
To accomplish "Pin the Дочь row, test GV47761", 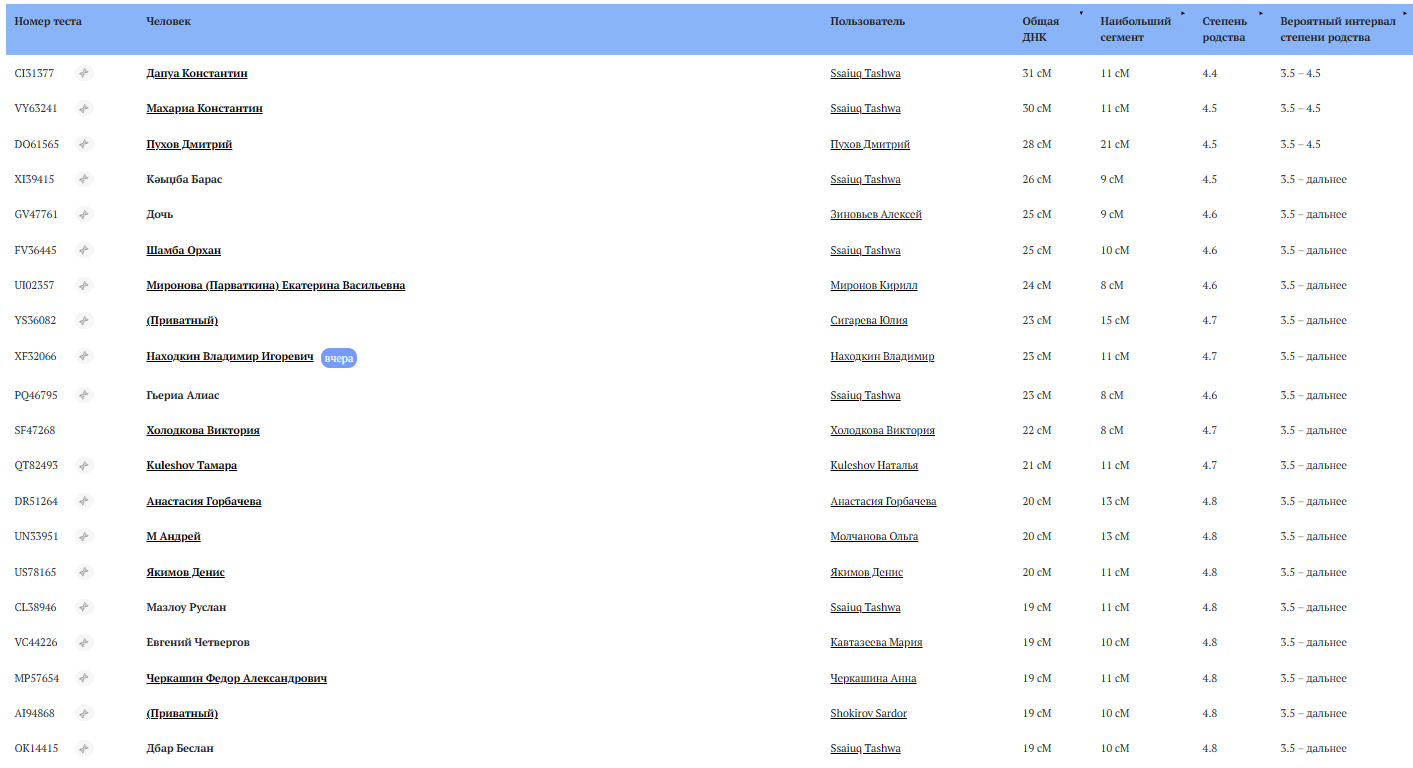I will (85, 214).
